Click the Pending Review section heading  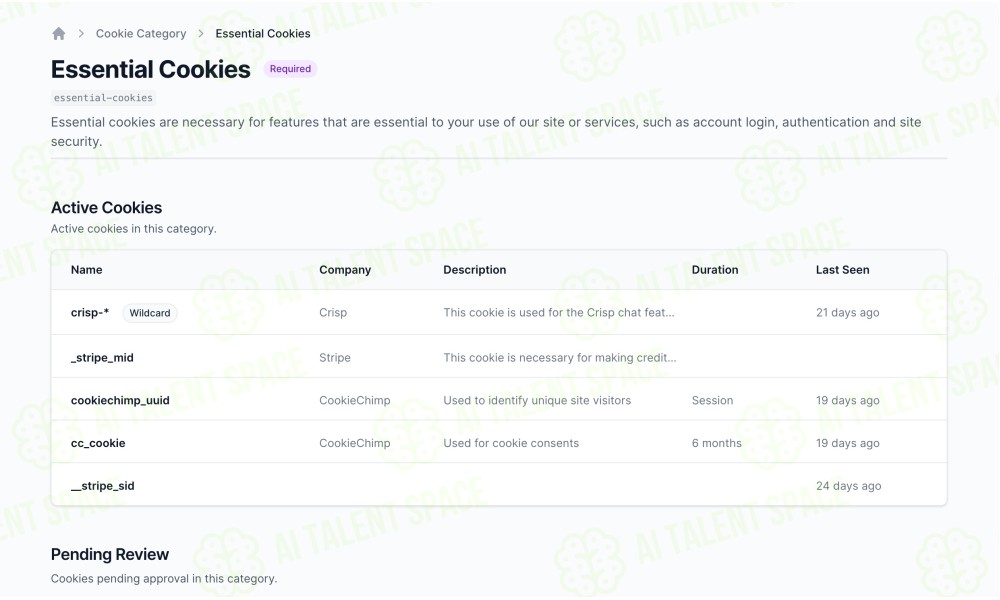pos(110,554)
